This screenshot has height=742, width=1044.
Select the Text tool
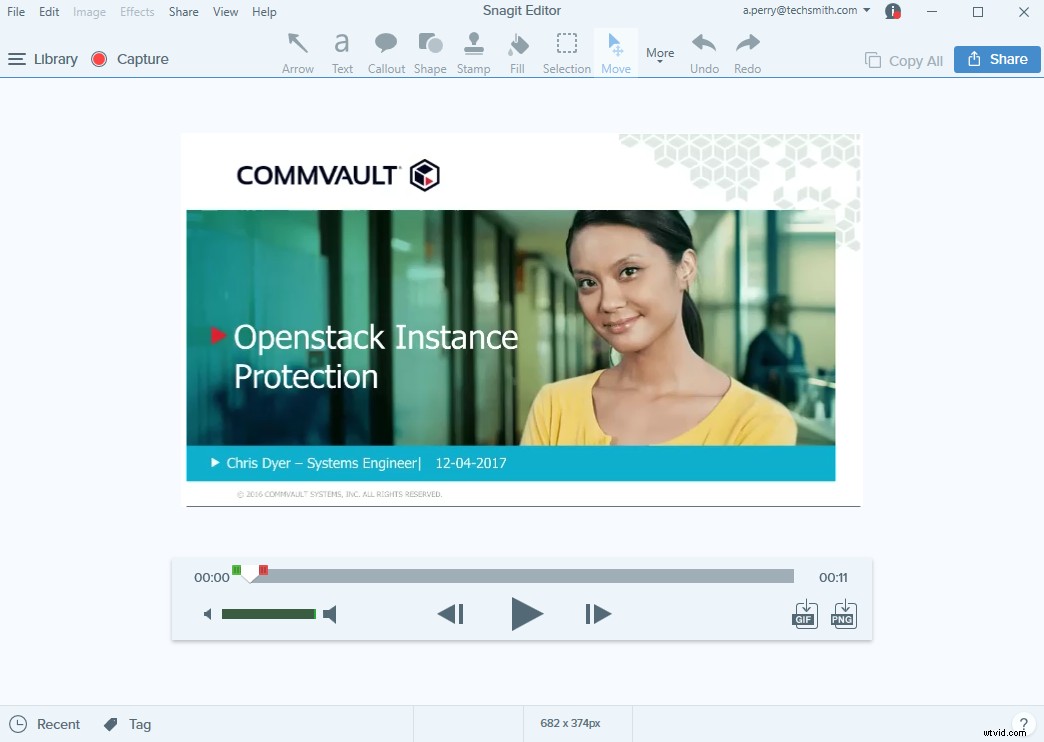[342, 51]
